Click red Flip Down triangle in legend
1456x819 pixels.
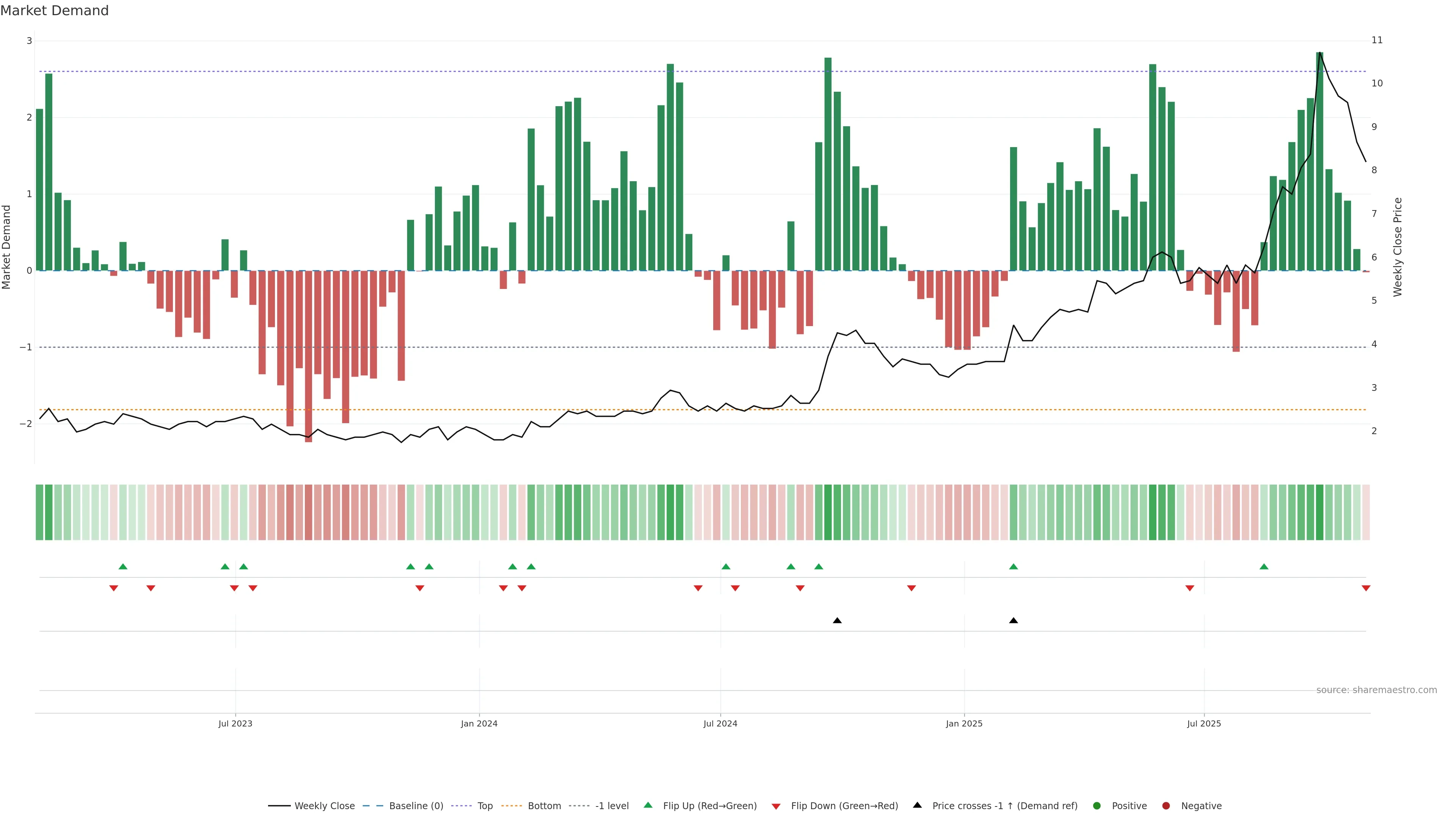pos(776,806)
